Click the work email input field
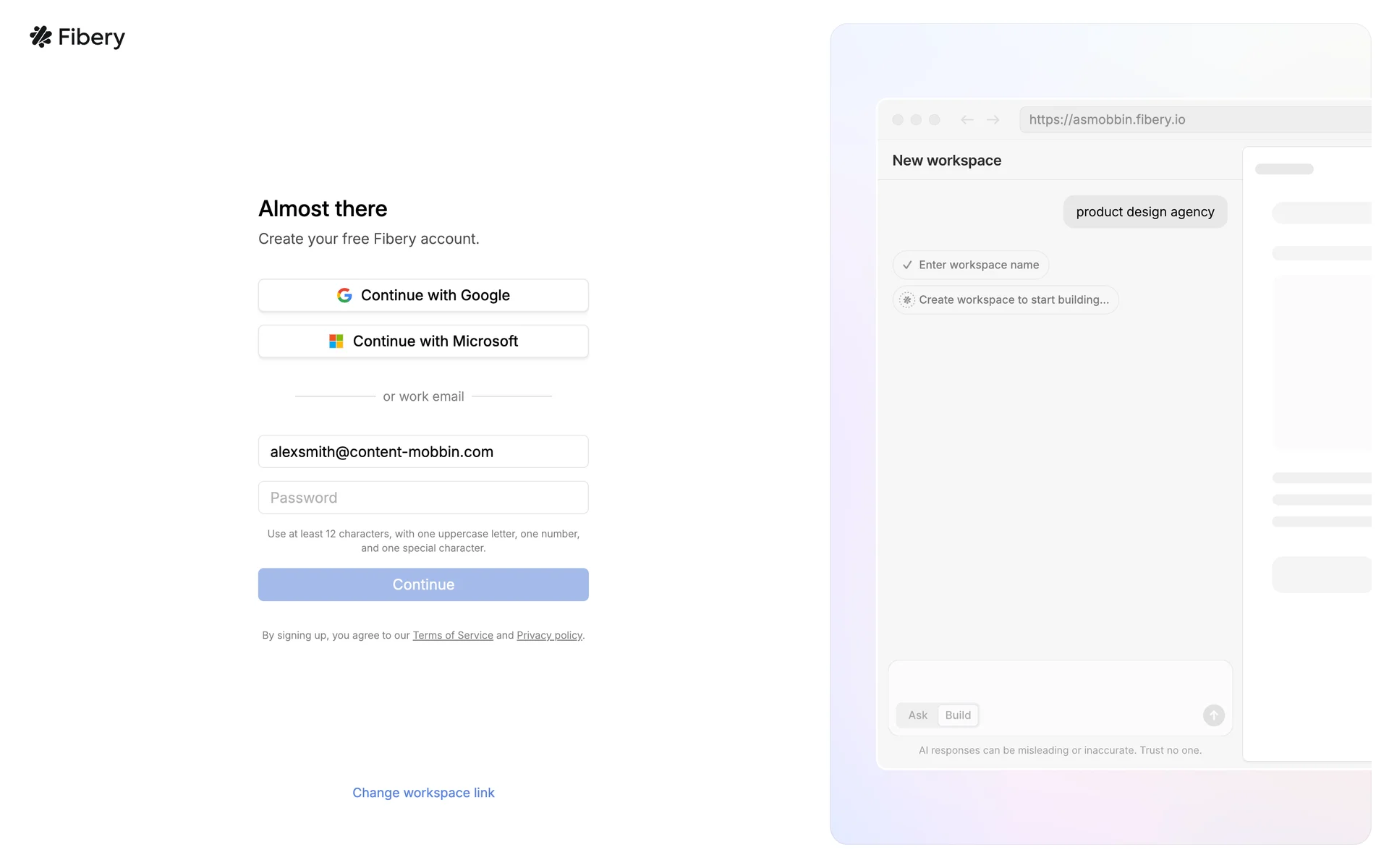1389x868 pixels. [423, 452]
